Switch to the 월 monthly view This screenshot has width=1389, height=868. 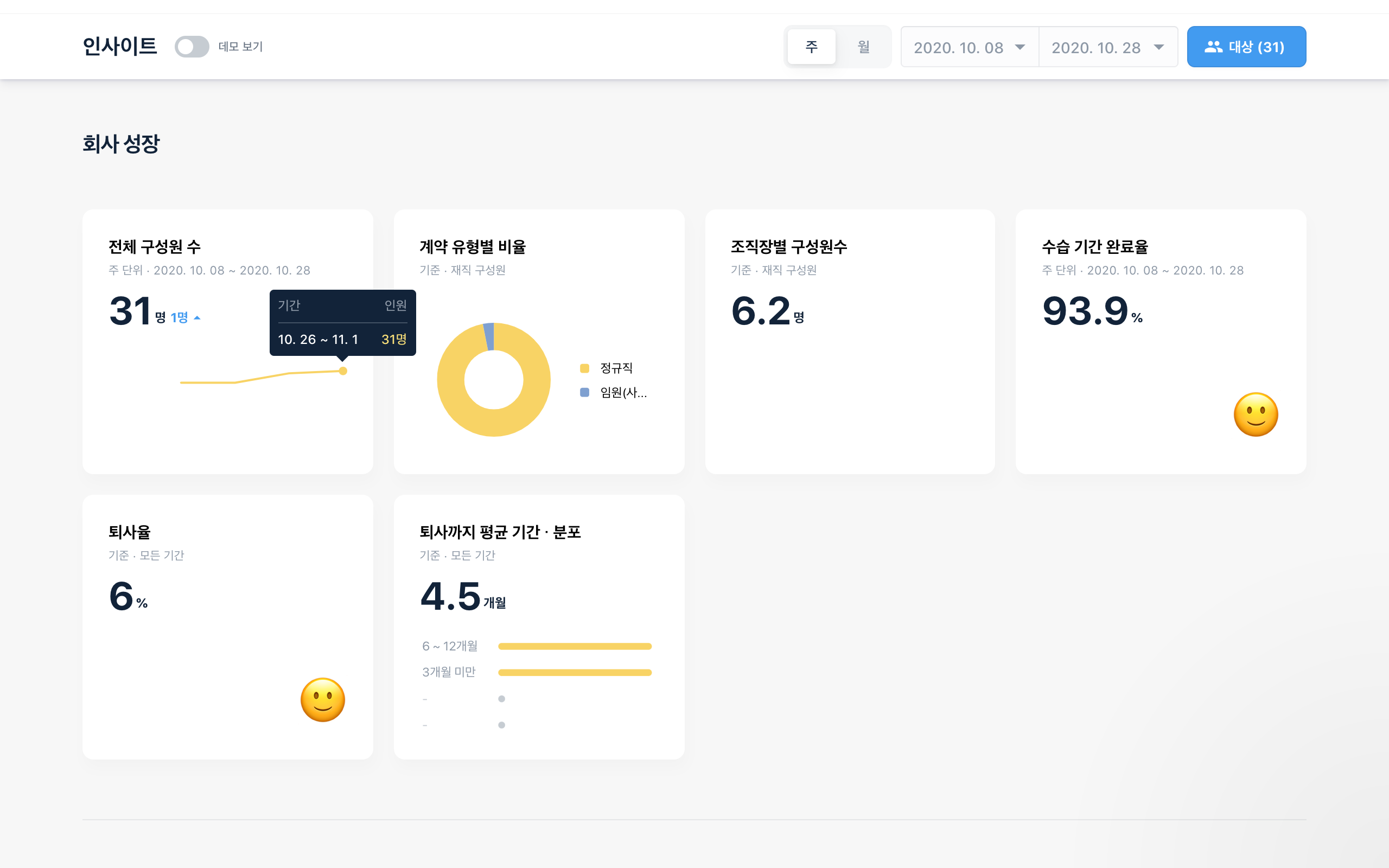point(863,47)
